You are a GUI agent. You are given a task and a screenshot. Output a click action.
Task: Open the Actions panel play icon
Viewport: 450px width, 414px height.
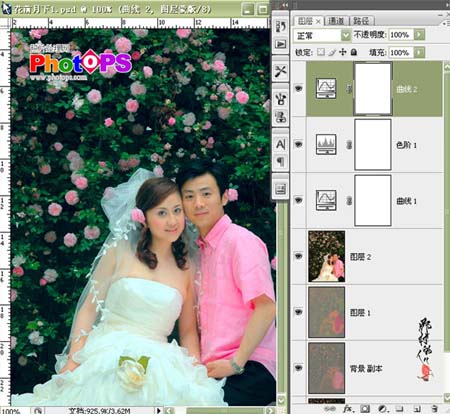[x=280, y=44]
